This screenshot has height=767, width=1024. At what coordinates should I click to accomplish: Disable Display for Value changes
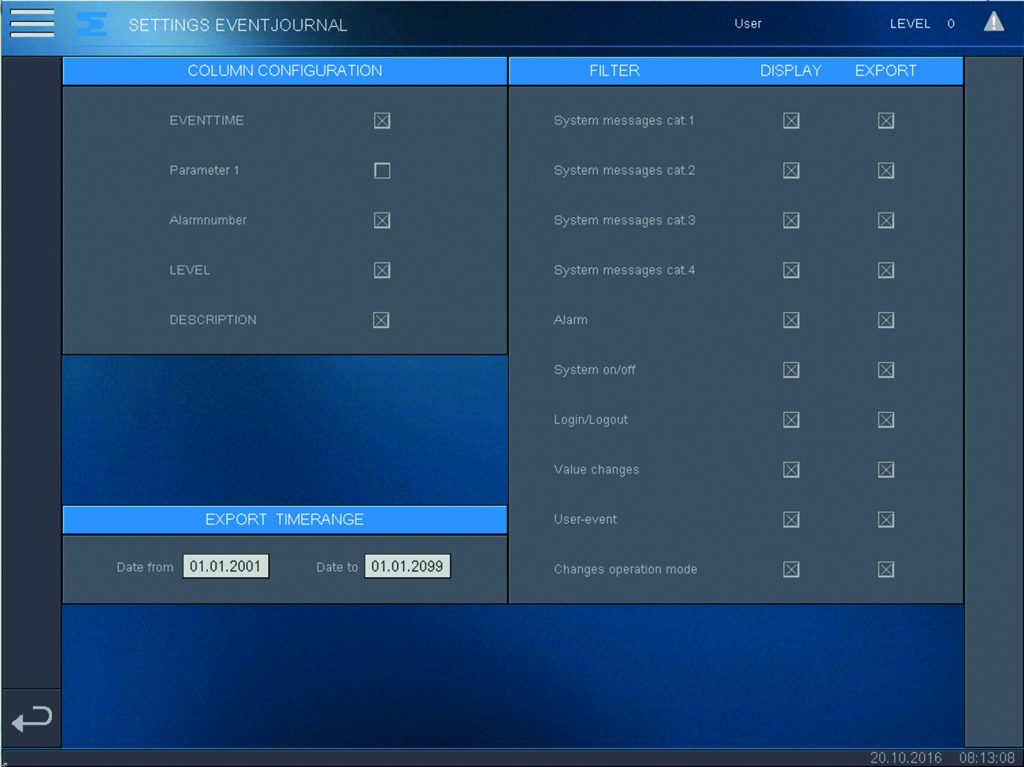click(x=791, y=470)
